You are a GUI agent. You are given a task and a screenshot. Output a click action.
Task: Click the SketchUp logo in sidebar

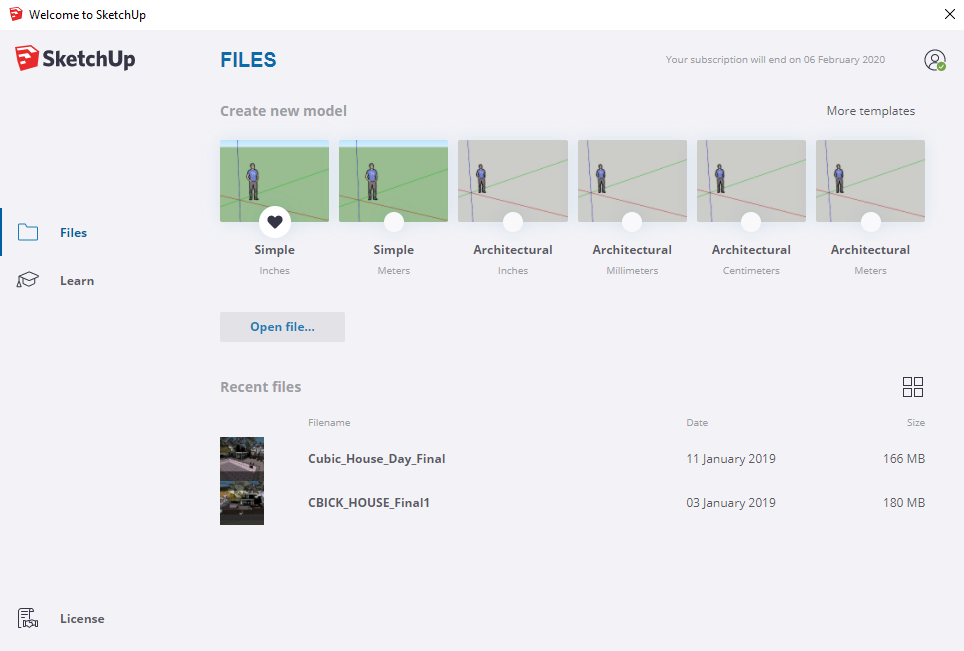pos(75,58)
